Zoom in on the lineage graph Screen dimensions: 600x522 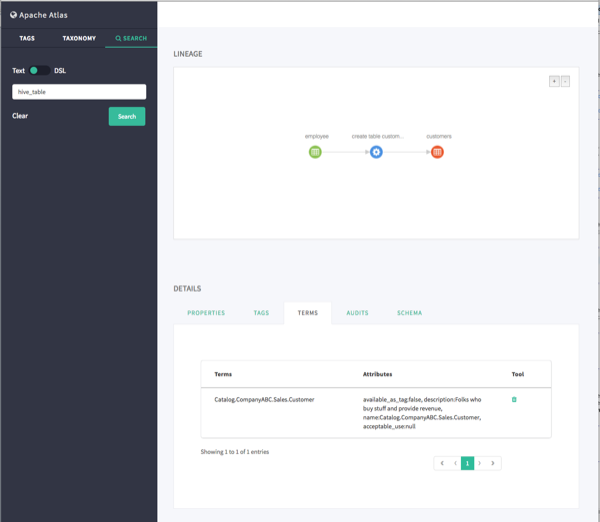point(554,81)
